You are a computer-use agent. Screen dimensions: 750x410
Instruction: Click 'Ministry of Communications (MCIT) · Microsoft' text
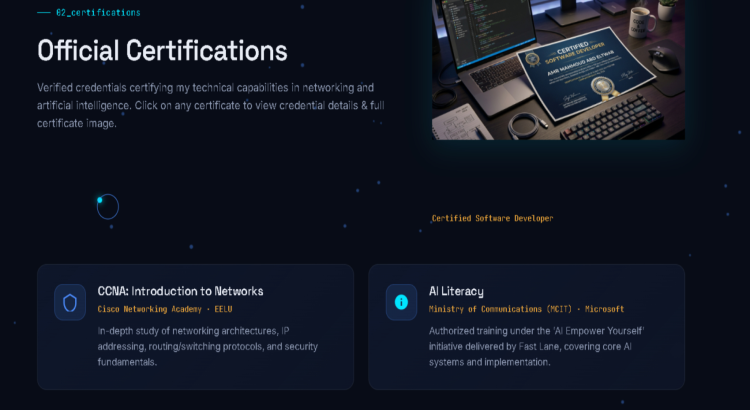point(526,309)
